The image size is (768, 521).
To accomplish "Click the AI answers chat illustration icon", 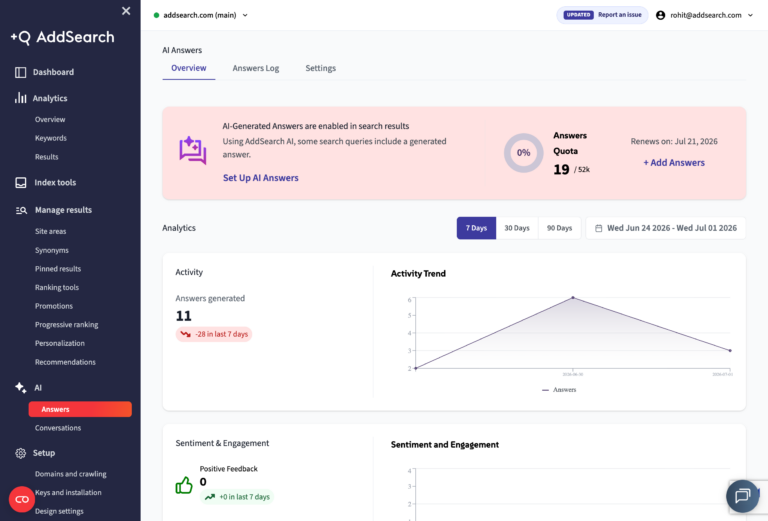I will click(x=192, y=150).
